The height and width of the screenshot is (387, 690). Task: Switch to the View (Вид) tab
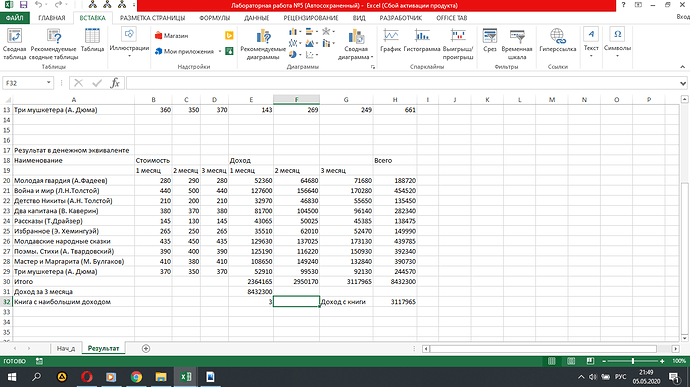tap(359, 18)
